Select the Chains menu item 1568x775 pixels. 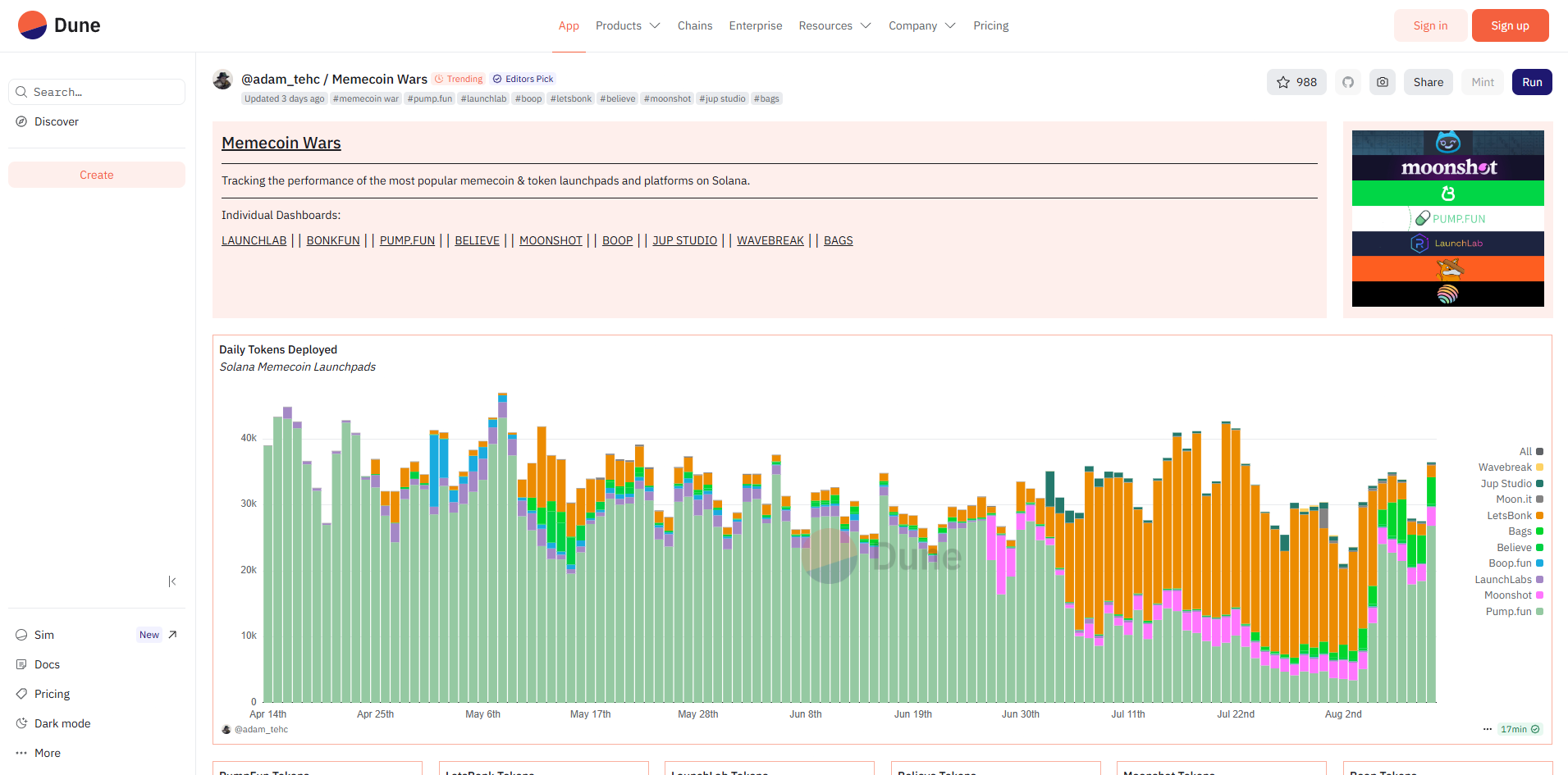coord(695,25)
